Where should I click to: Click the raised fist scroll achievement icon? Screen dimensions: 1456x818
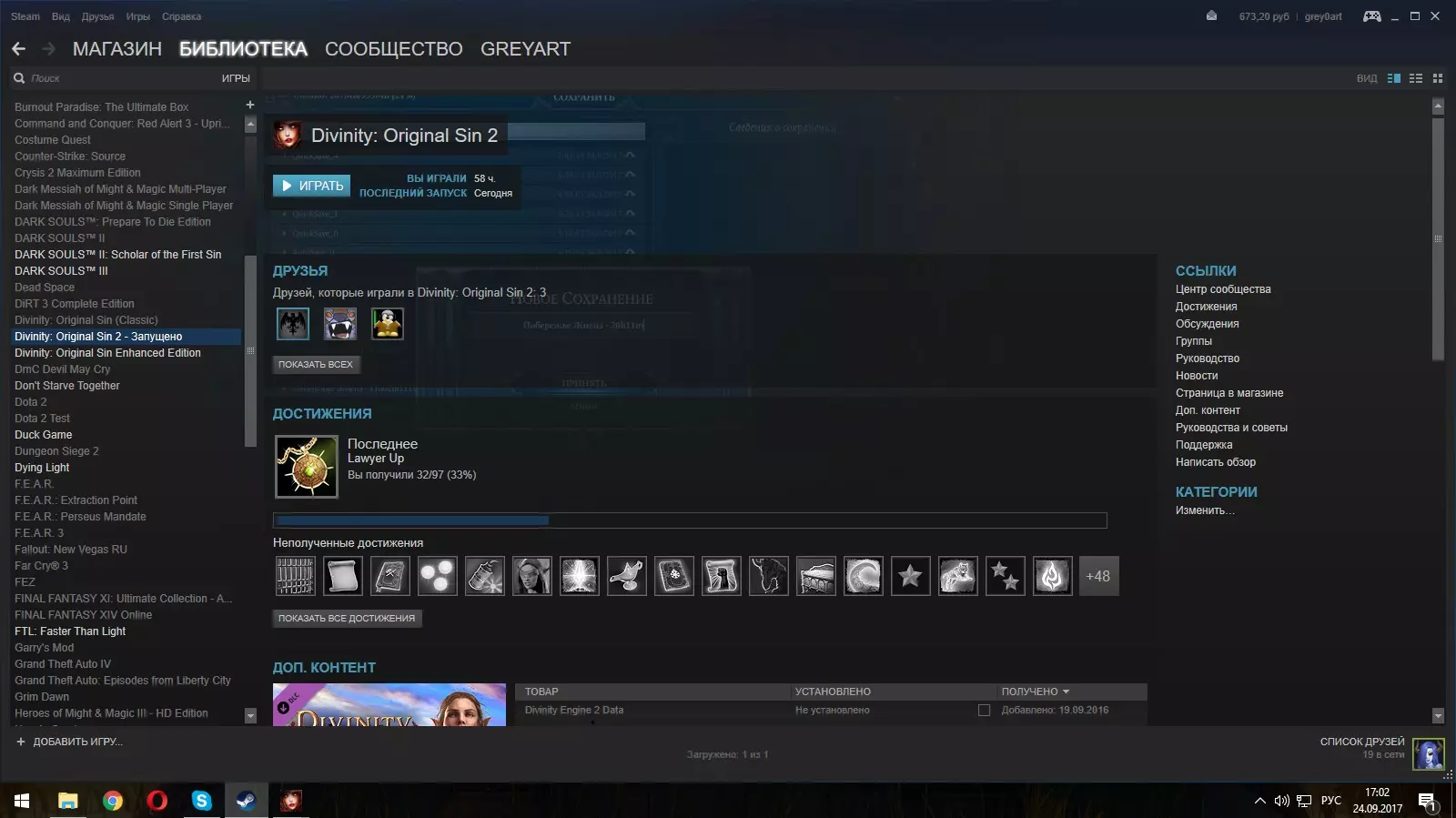(x=722, y=576)
